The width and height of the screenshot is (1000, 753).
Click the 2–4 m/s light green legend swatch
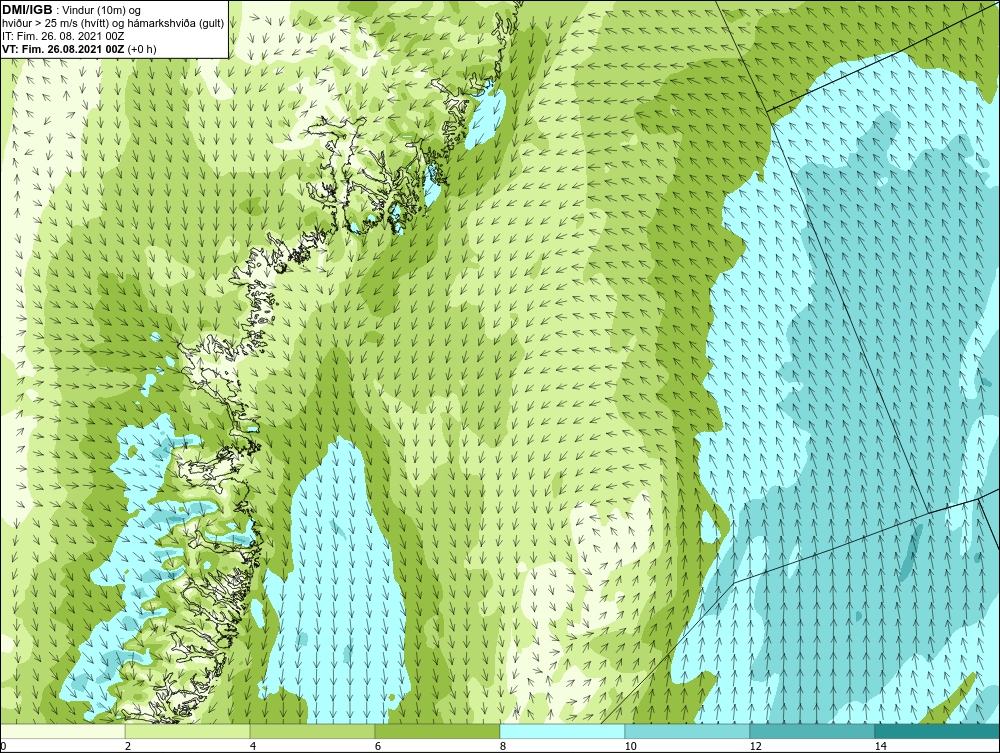coord(188,731)
